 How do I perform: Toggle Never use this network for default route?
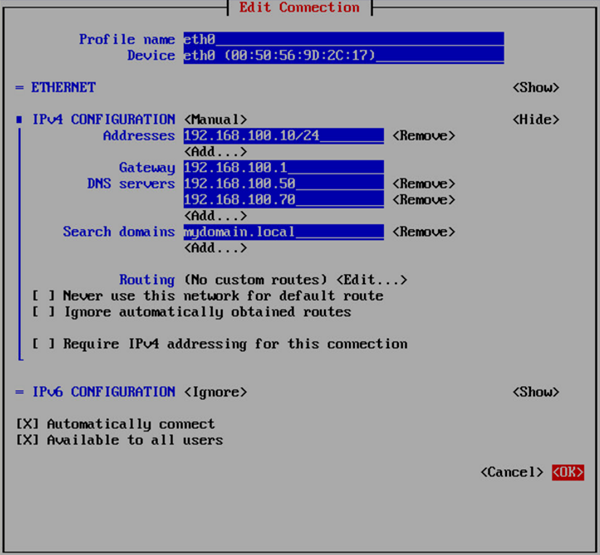tap(208, 296)
